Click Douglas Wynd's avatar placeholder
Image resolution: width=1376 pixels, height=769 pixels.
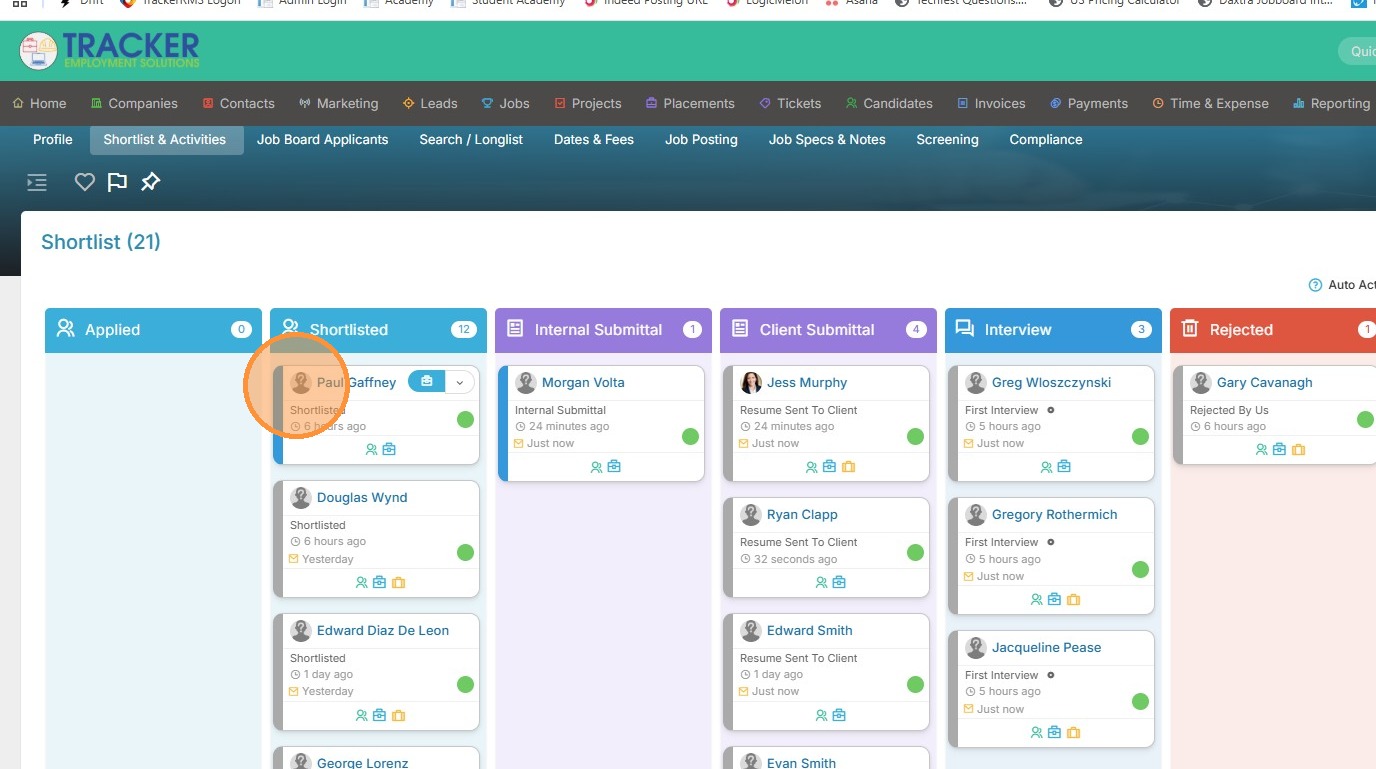pos(301,497)
